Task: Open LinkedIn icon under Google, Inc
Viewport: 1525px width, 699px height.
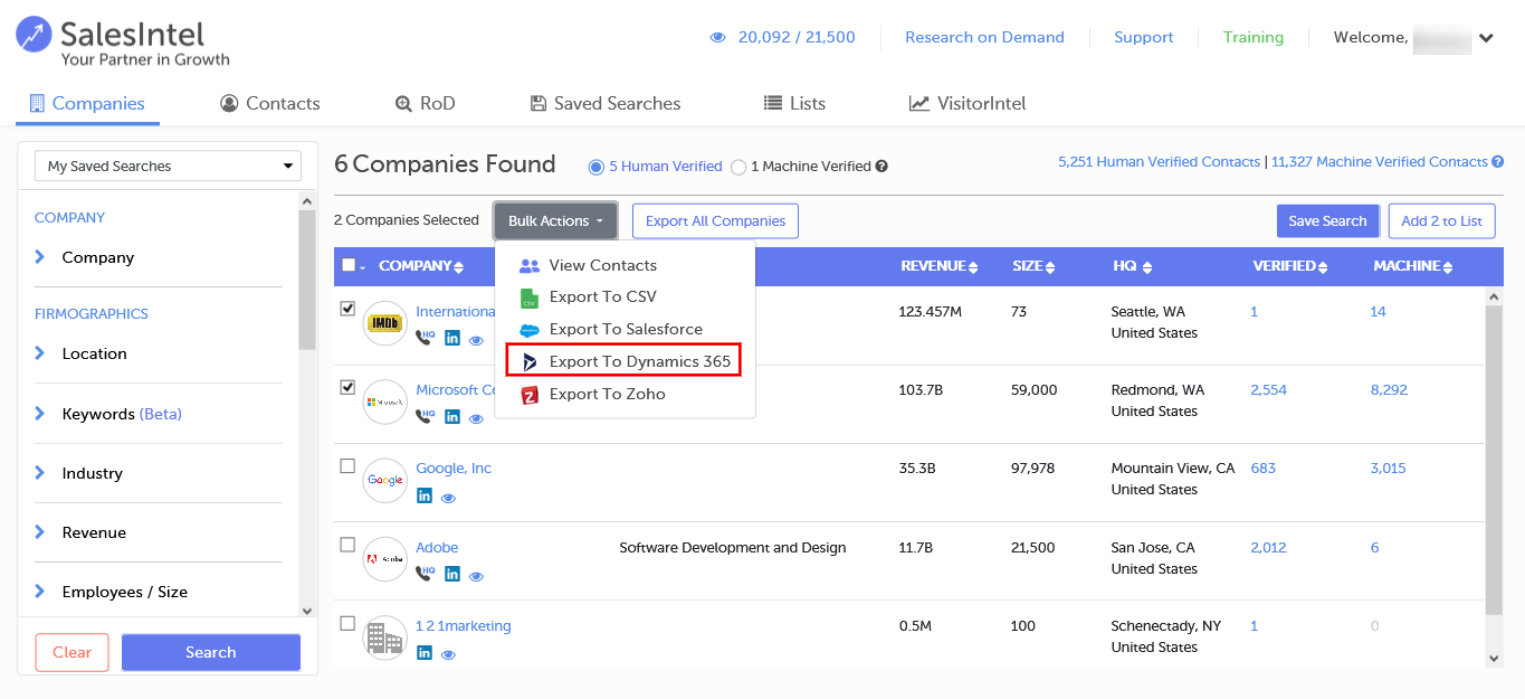Action: 424,495
